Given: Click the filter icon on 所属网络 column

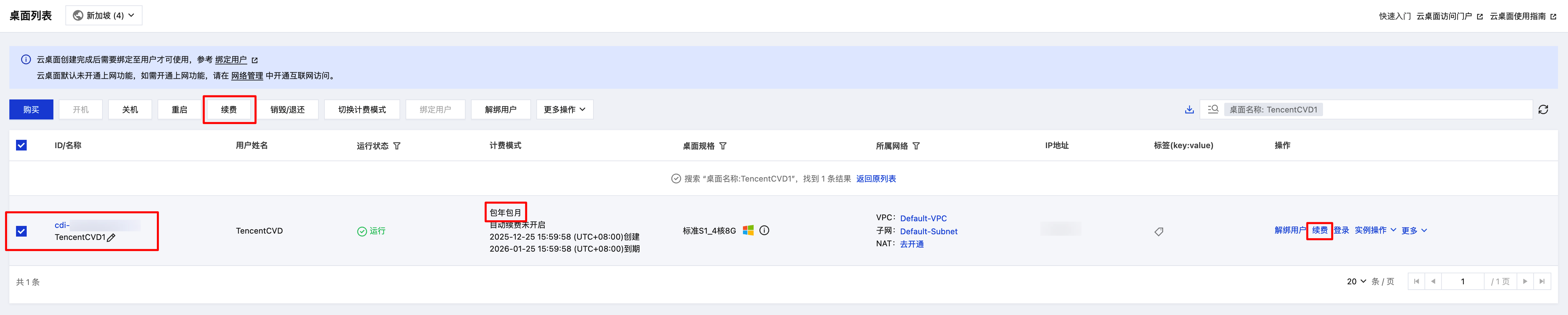Looking at the screenshot, I should click(x=916, y=146).
